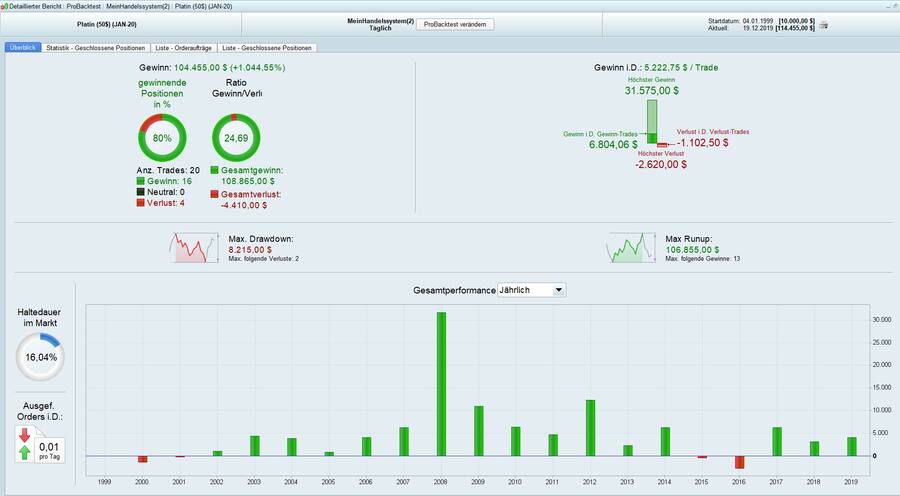Click the green up arrow order icon
The image size is (900, 496).
(24, 453)
